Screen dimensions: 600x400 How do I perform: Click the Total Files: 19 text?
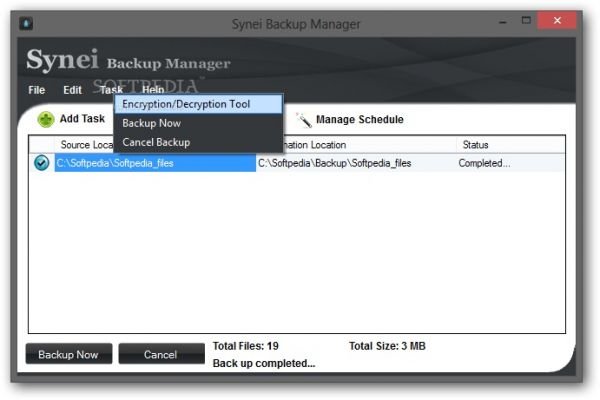(x=246, y=346)
